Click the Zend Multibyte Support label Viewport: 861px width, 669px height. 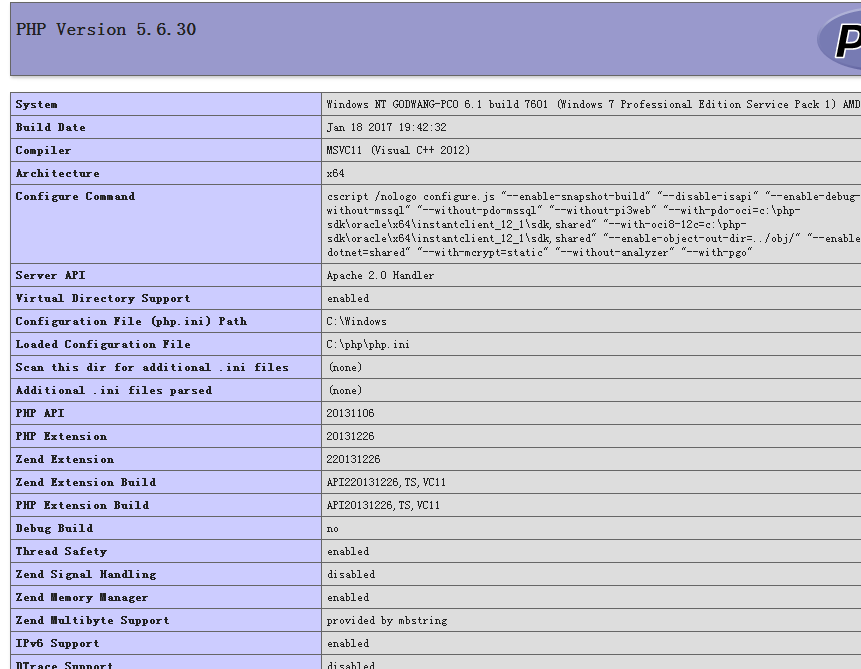pos(92,621)
